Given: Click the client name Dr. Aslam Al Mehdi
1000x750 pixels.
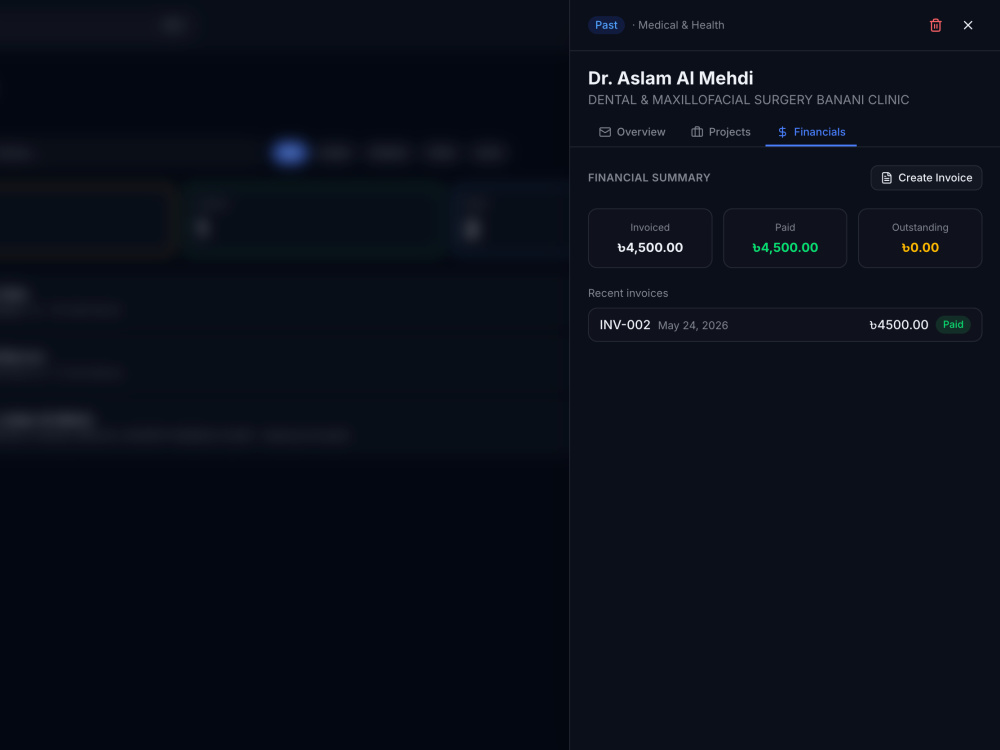Looking at the screenshot, I should pos(670,78).
